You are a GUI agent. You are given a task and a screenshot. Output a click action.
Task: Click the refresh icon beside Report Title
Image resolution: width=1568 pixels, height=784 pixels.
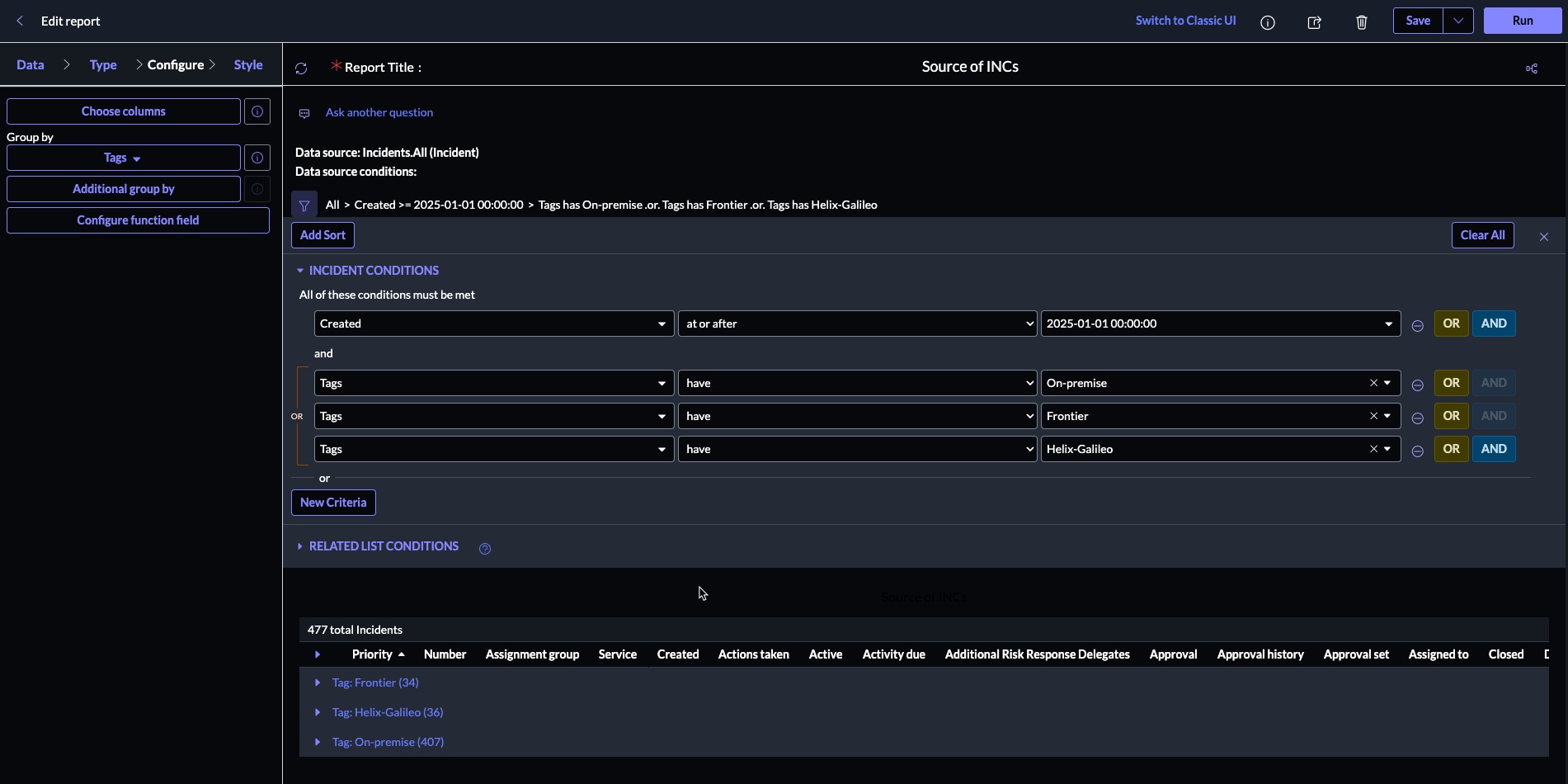[301, 68]
